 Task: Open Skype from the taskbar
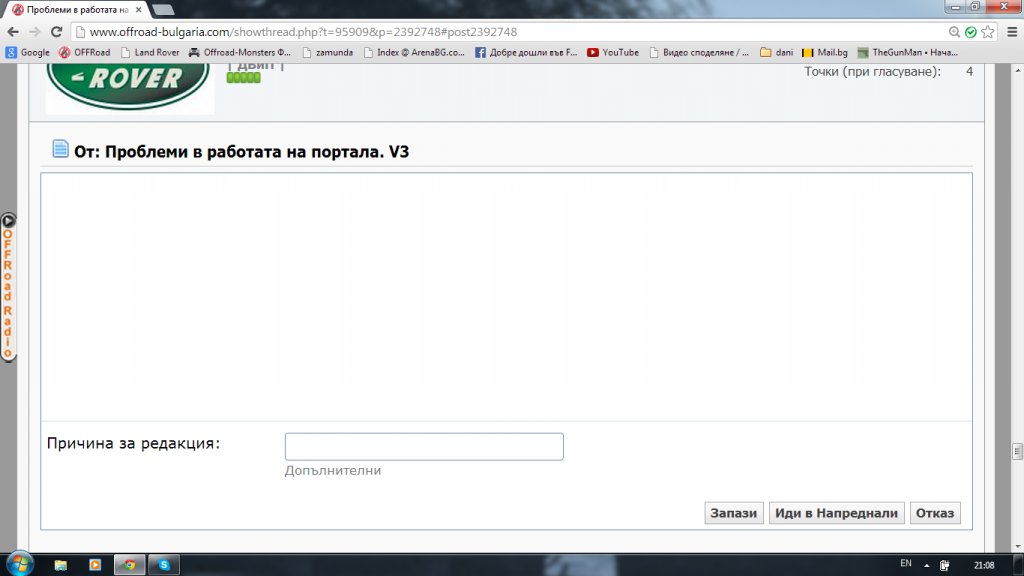point(164,565)
